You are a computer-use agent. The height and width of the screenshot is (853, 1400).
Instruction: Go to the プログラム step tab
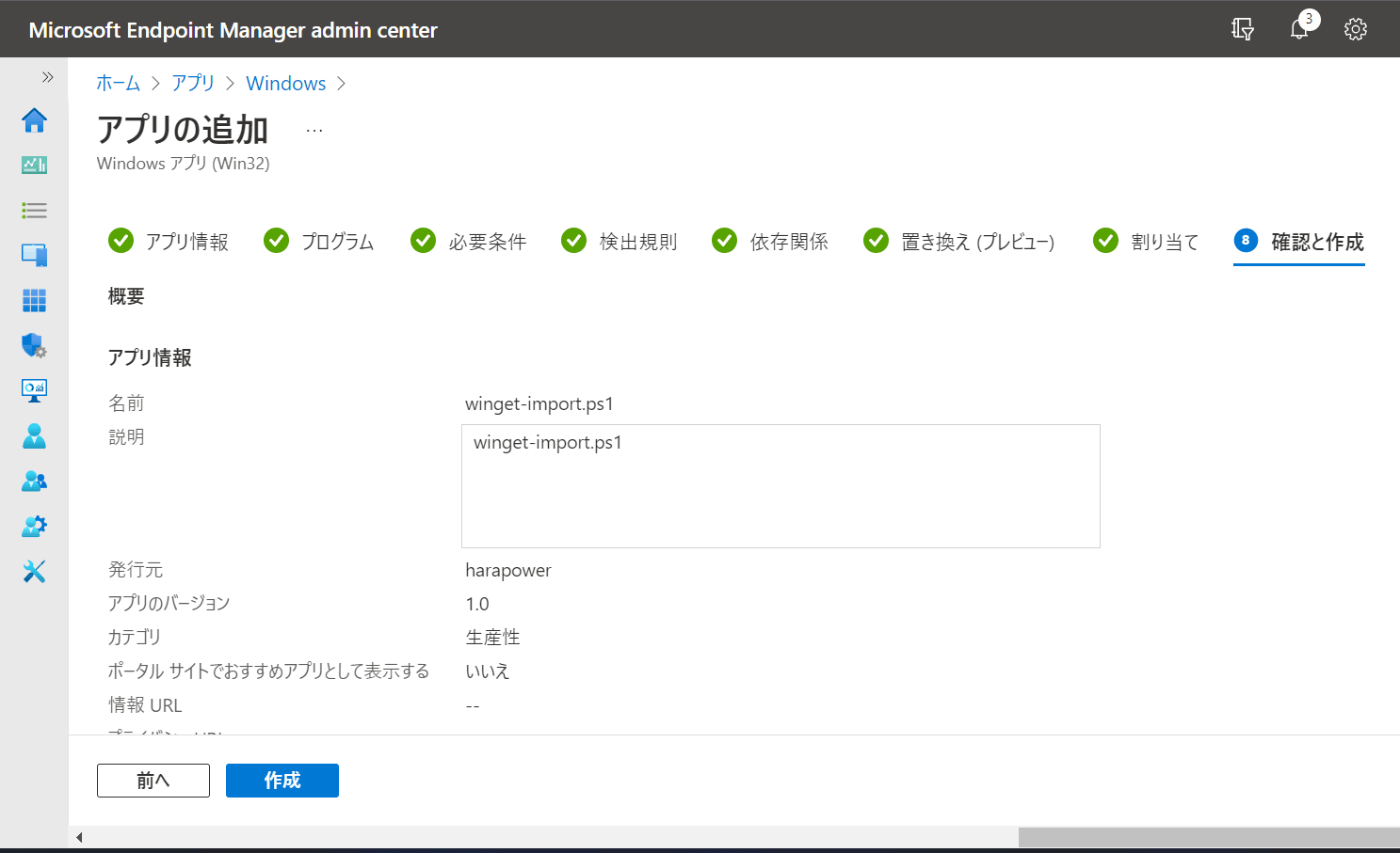coord(319,242)
